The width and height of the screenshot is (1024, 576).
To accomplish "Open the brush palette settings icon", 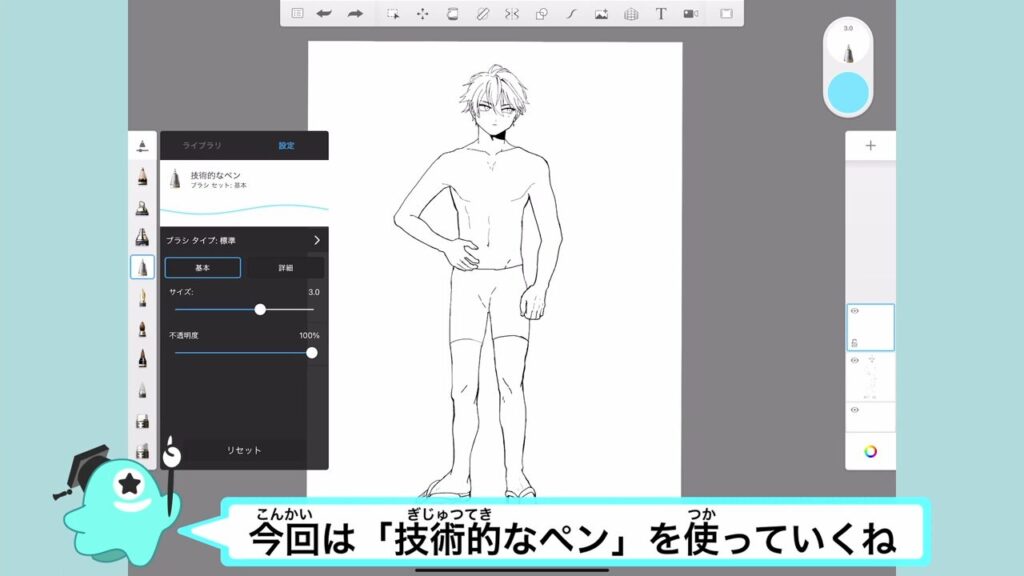I will coord(141,146).
